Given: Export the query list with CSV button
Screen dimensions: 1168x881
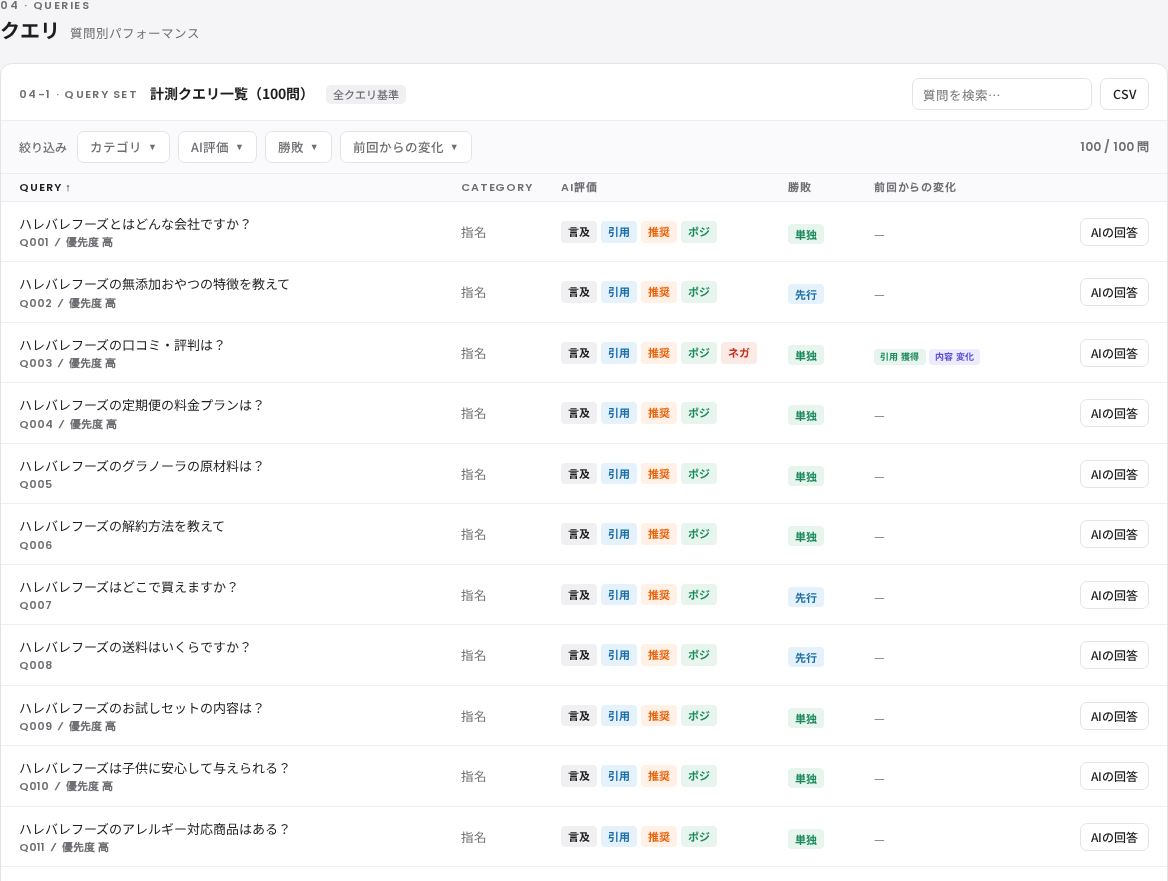Looking at the screenshot, I should (1124, 95).
